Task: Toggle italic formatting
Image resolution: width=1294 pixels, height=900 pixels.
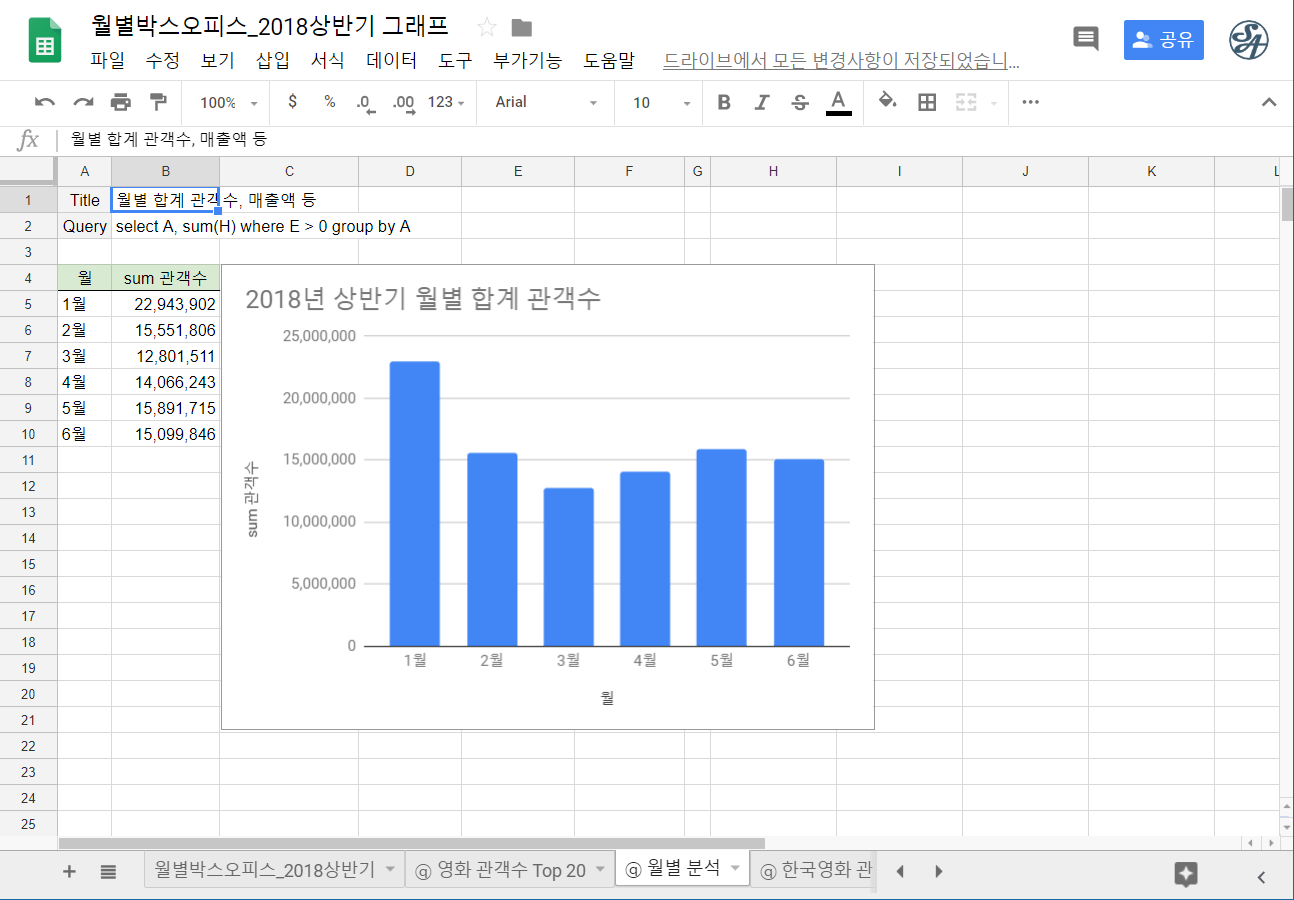Action: click(760, 101)
